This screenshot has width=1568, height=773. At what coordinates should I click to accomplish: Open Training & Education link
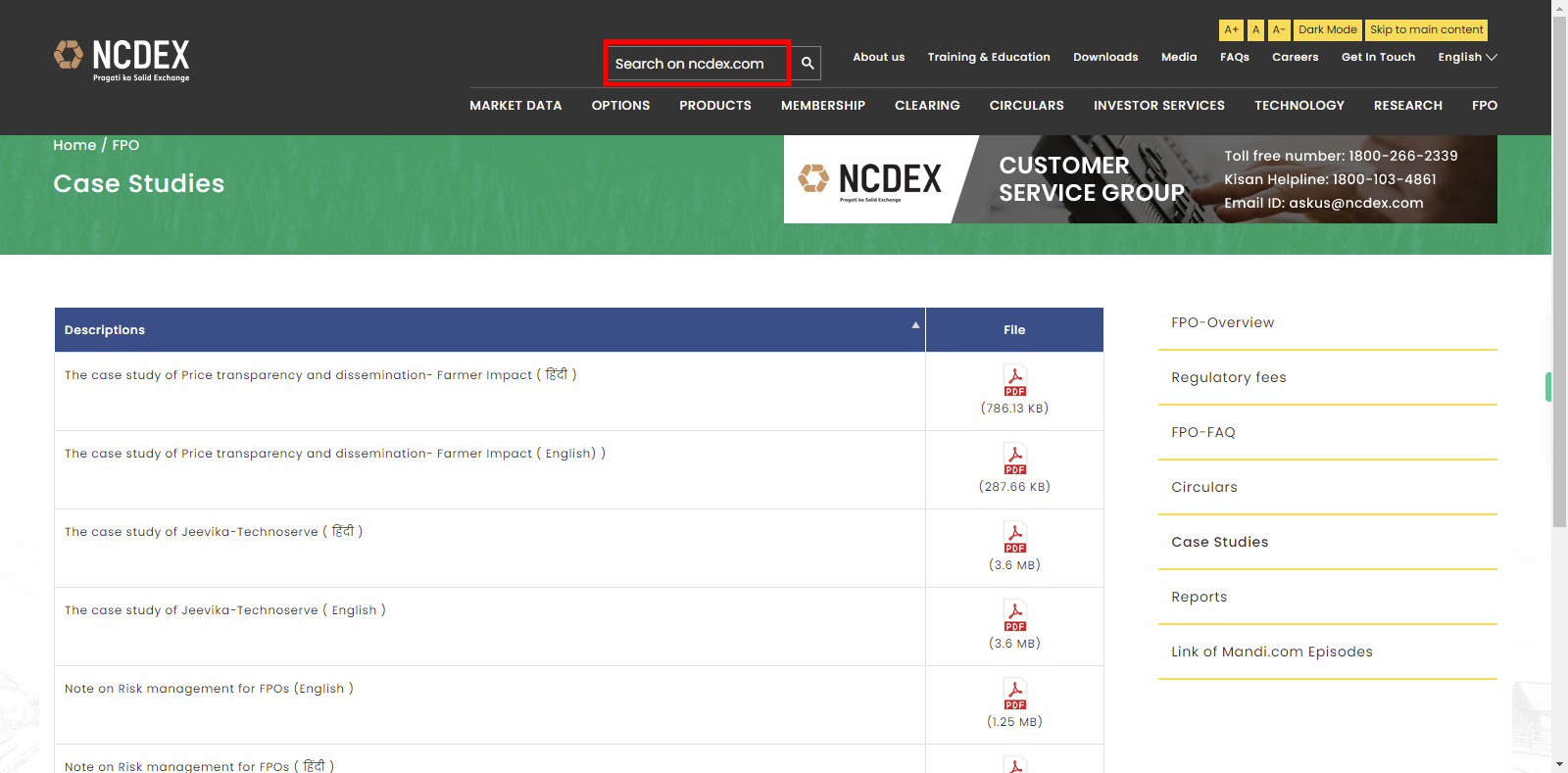tap(989, 57)
